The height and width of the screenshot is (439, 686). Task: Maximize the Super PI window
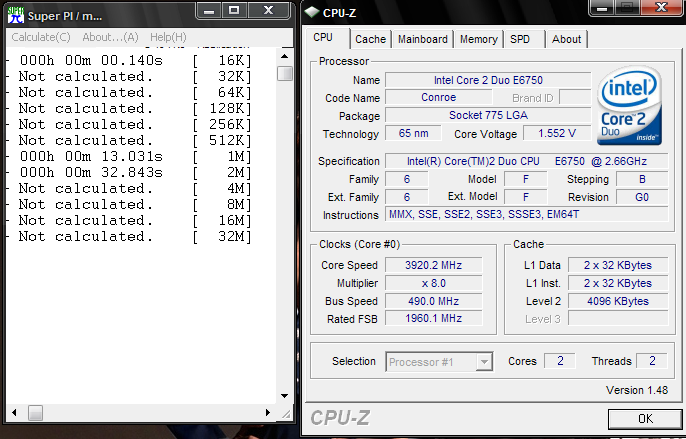point(234,11)
